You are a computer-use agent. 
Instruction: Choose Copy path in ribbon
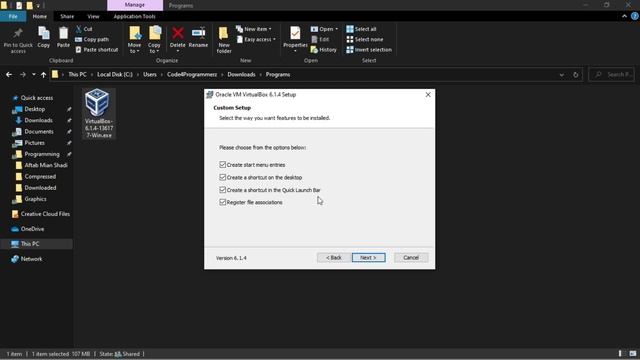click(92, 39)
